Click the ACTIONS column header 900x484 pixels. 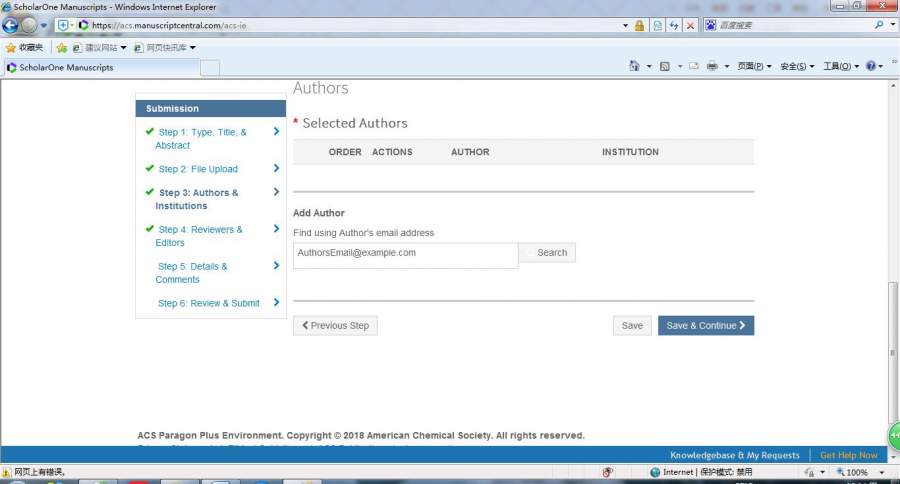[392, 152]
